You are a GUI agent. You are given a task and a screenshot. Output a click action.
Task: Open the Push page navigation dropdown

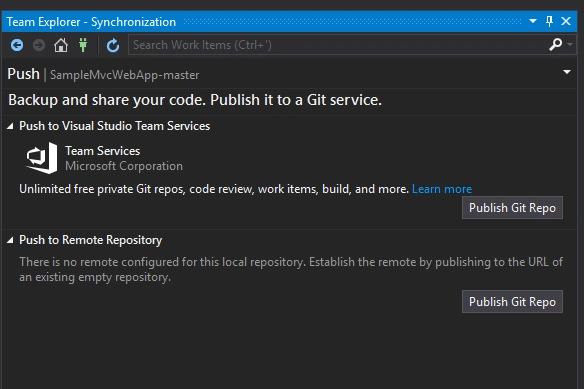(567, 72)
